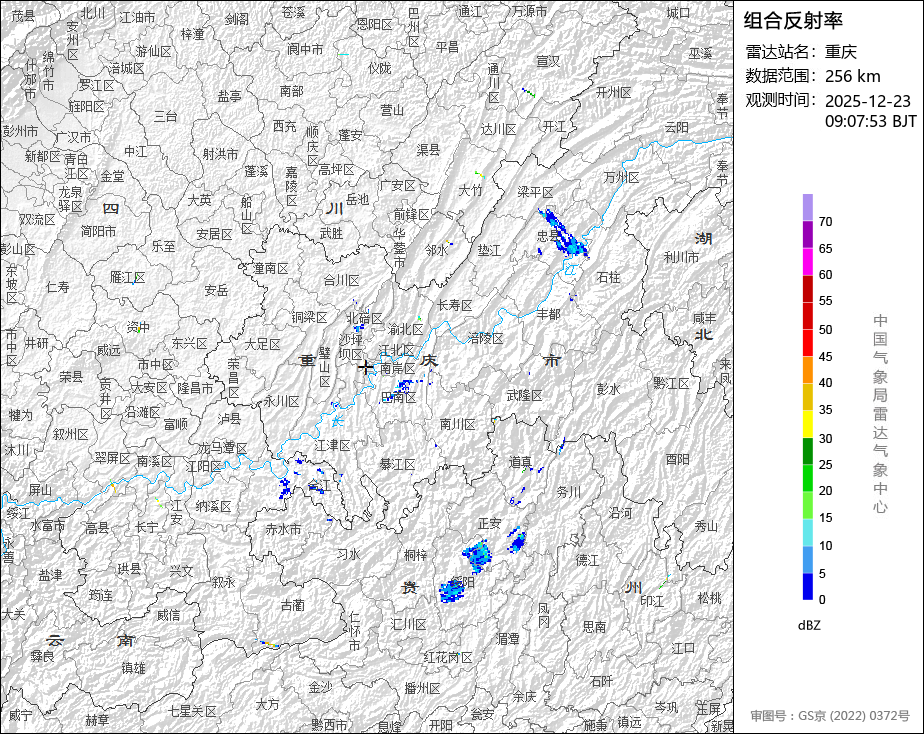Click the 大足区 map label

click(x=262, y=344)
